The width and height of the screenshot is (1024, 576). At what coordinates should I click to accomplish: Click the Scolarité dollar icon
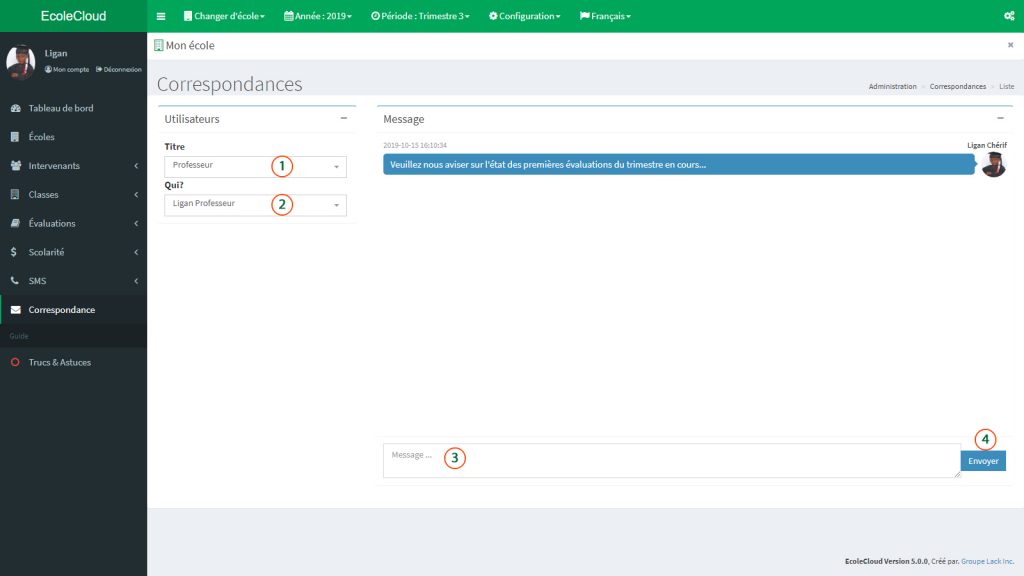[14, 252]
